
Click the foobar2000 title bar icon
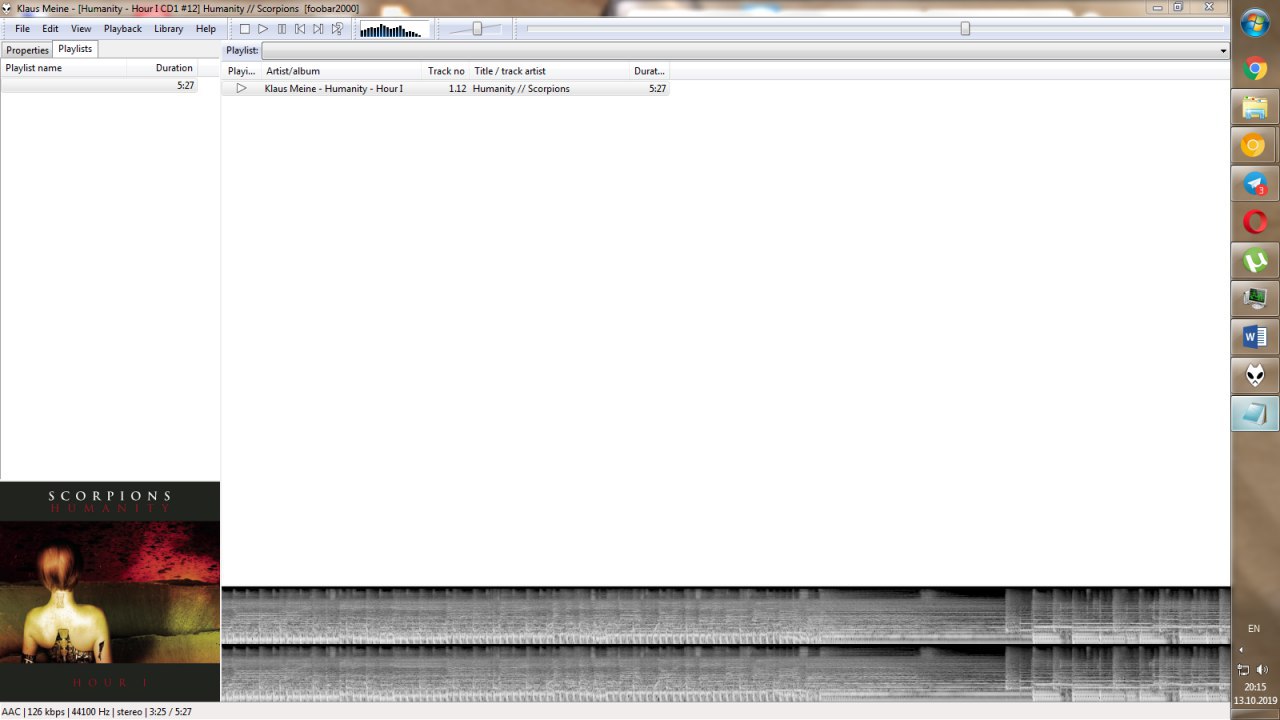[x=7, y=8]
